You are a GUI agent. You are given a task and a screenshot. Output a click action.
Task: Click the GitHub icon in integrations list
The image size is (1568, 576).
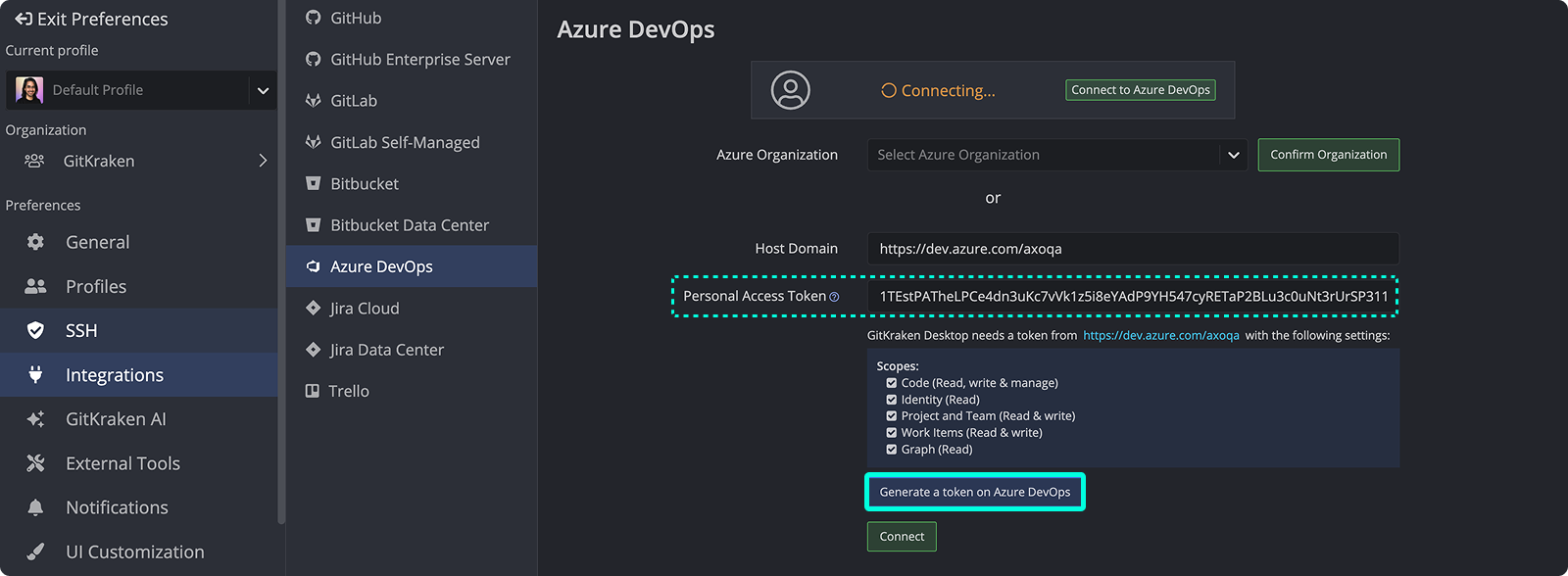click(313, 18)
